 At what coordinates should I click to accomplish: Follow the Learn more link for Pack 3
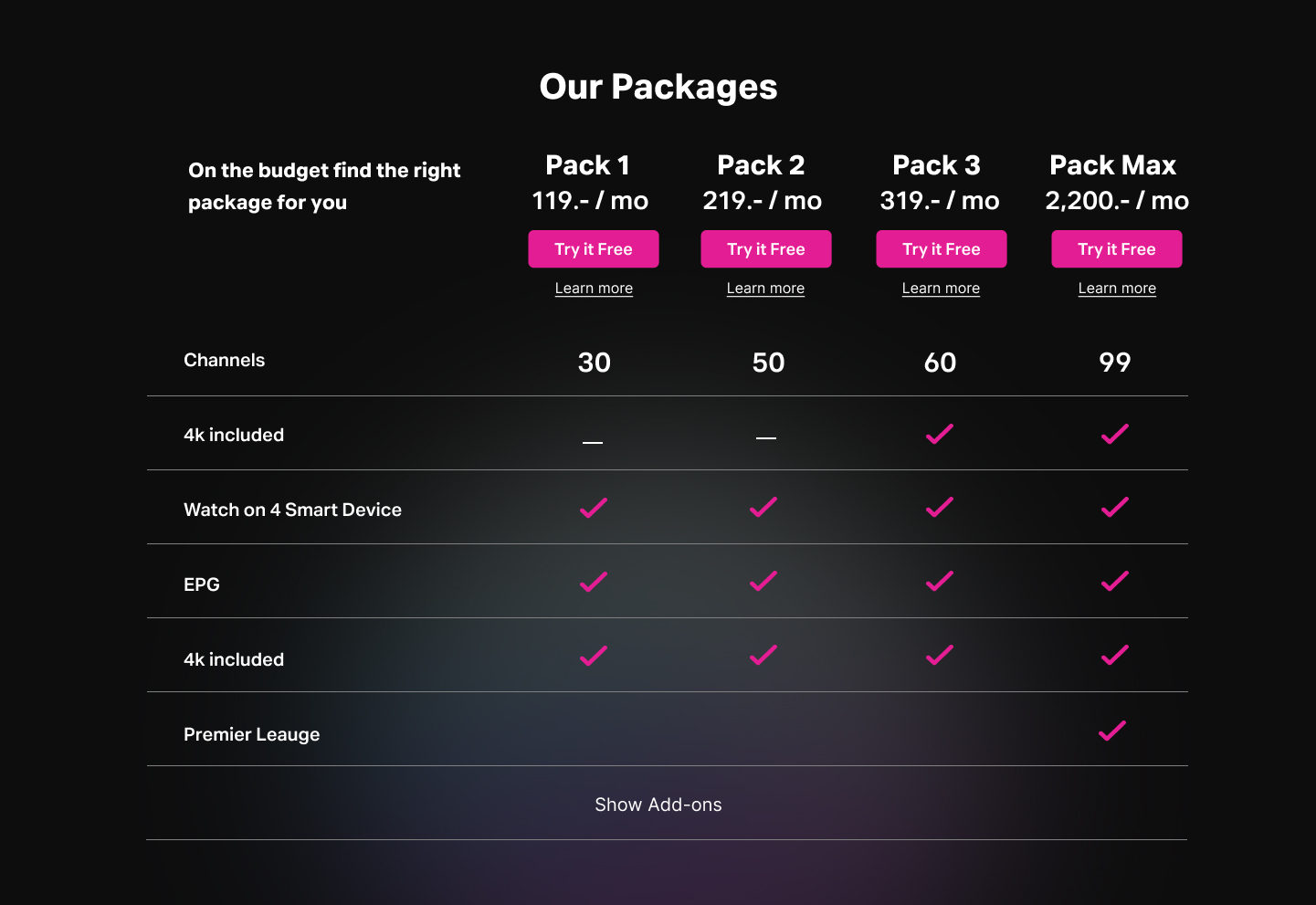[x=941, y=289]
